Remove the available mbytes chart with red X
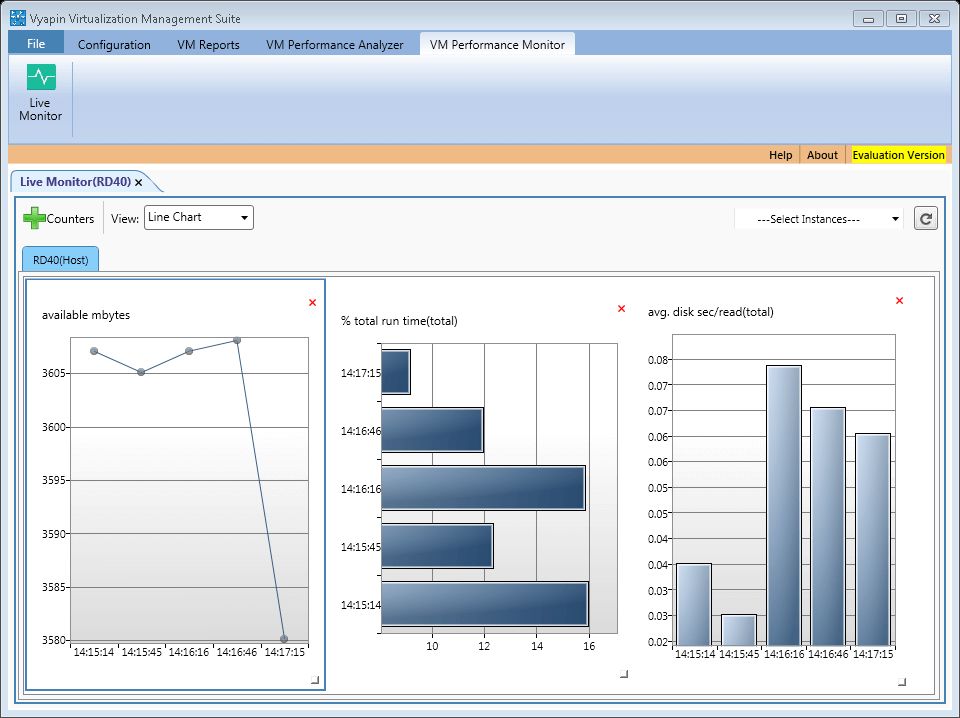The image size is (960, 718). pos(312,302)
